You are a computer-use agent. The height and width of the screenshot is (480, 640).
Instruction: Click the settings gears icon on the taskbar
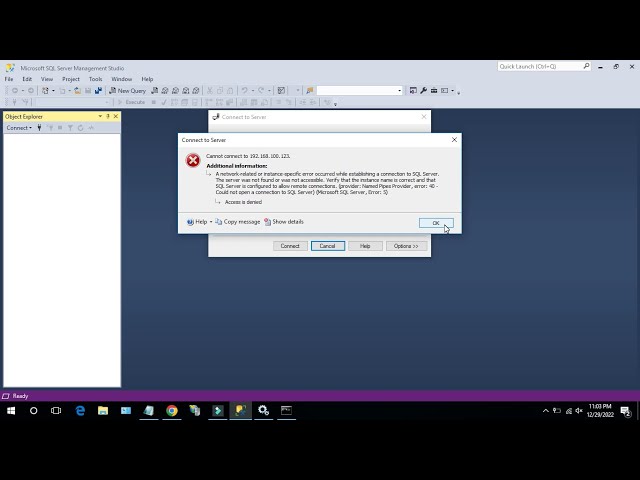tap(263, 411)
